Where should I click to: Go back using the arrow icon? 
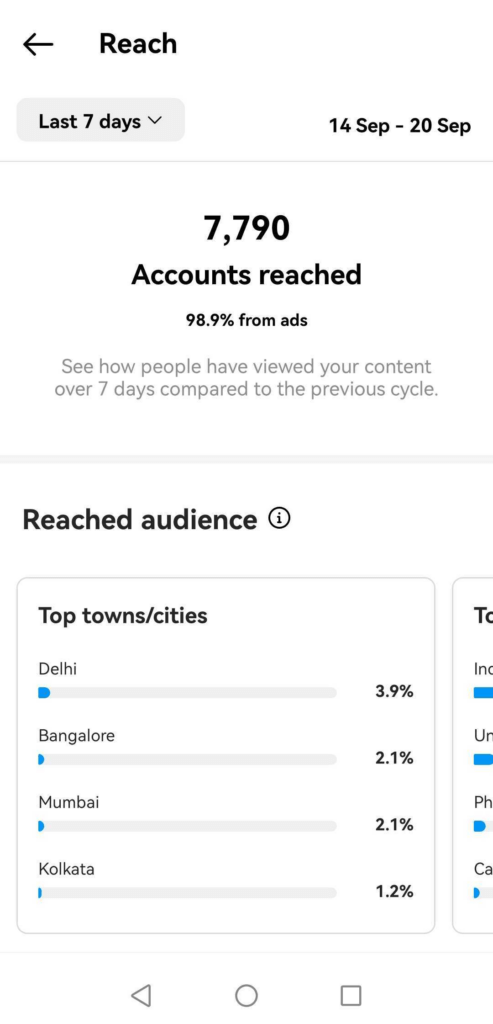(x=38, y=44)
